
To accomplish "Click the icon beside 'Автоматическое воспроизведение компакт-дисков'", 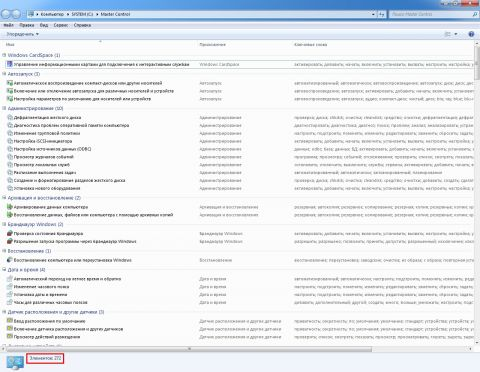I will 10,83.
